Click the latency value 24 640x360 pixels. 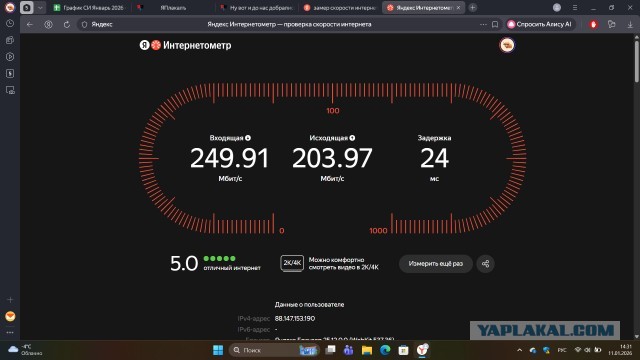(x=434, y=158)
